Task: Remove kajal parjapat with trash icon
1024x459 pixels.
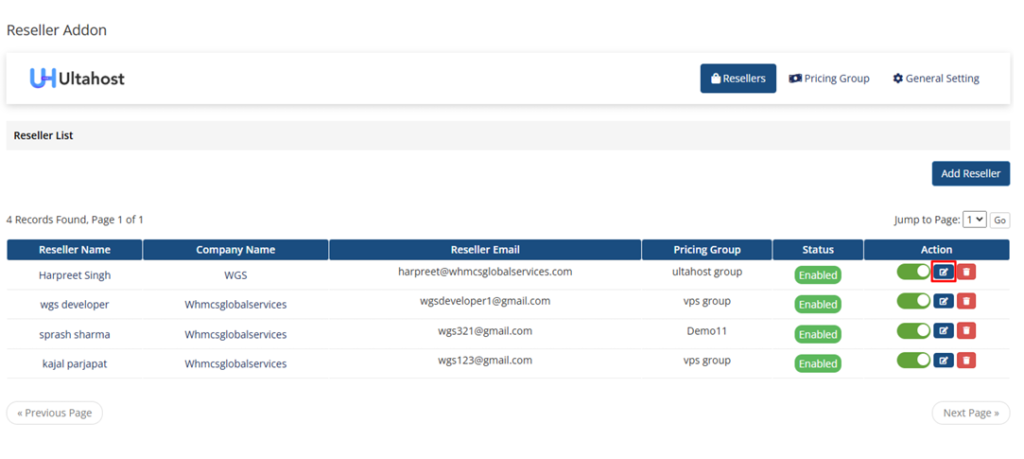Action: [x=967, y=361]
